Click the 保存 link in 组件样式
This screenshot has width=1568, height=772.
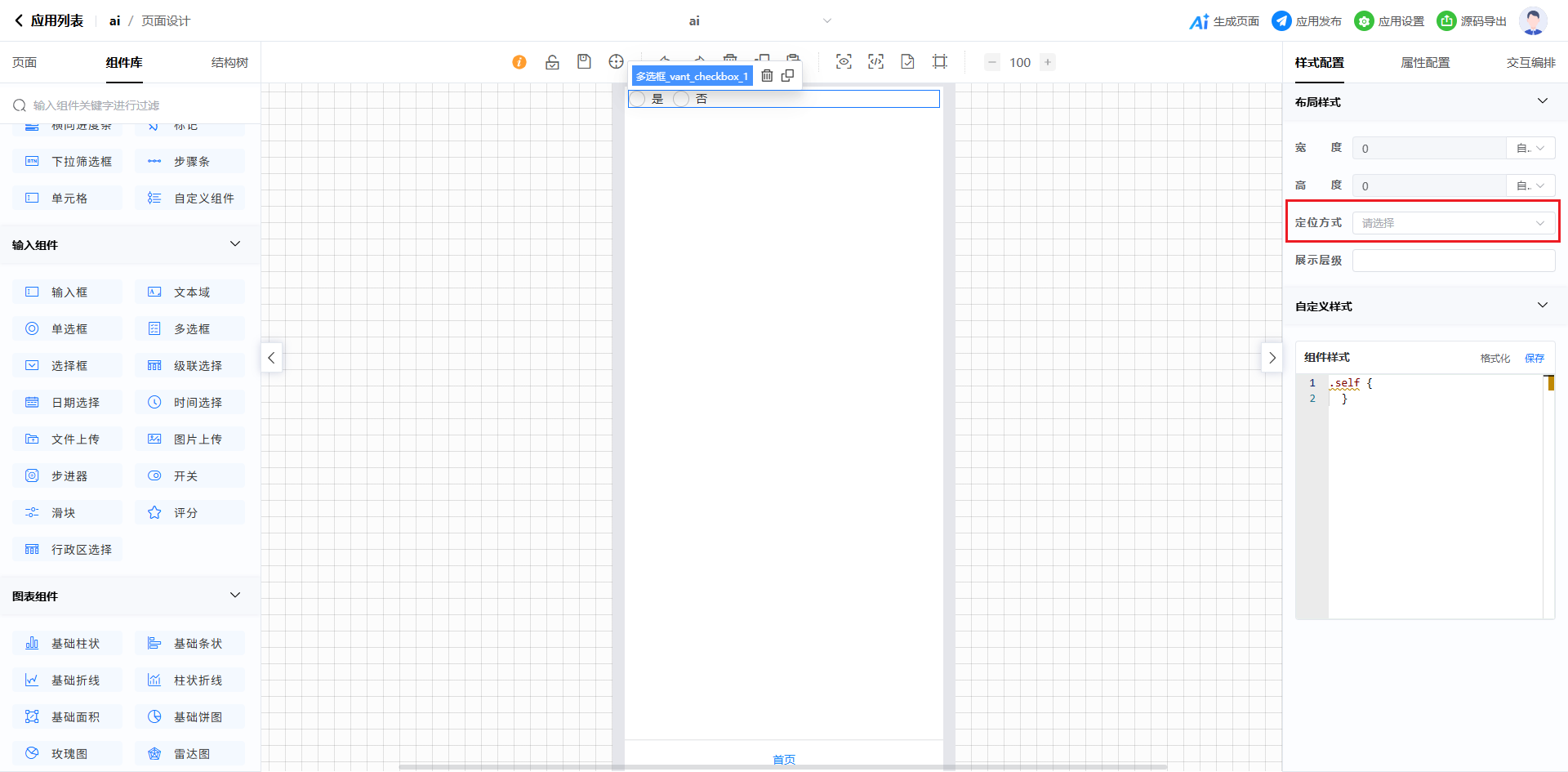1535,358
